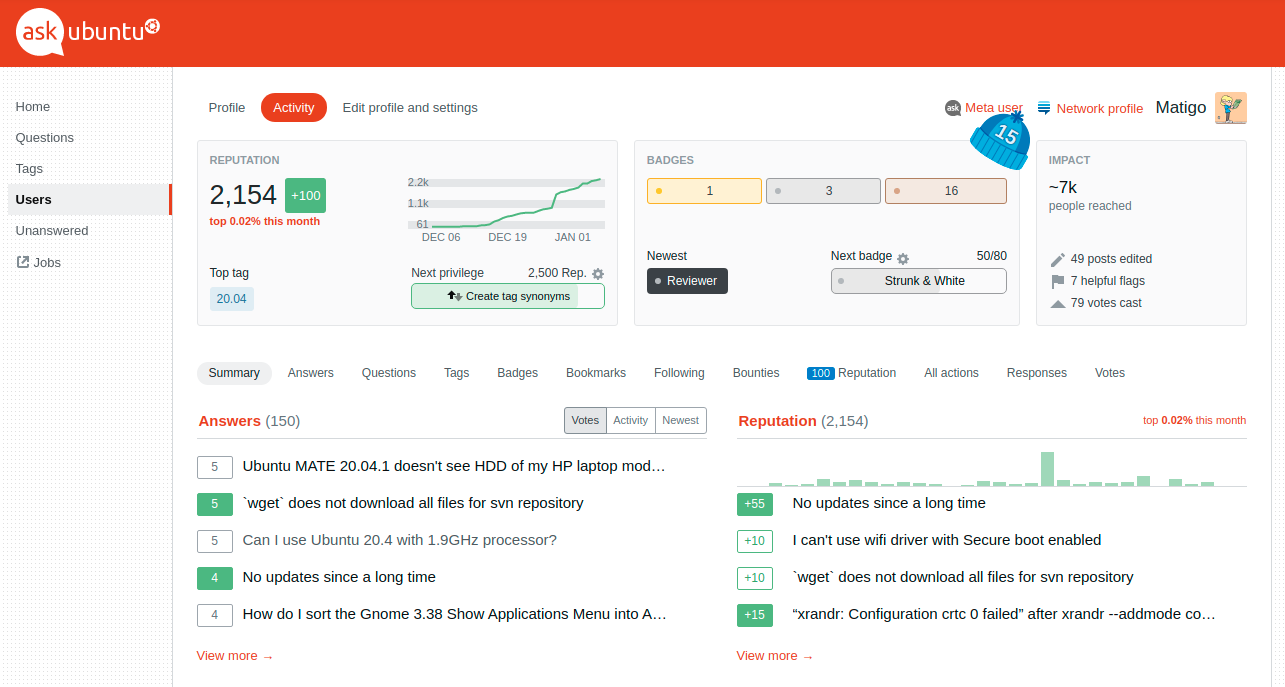The height and width of the screenshot is (687, 1285).
Task: Click the pencil posts edited icon
Action: coord(1057,259)
